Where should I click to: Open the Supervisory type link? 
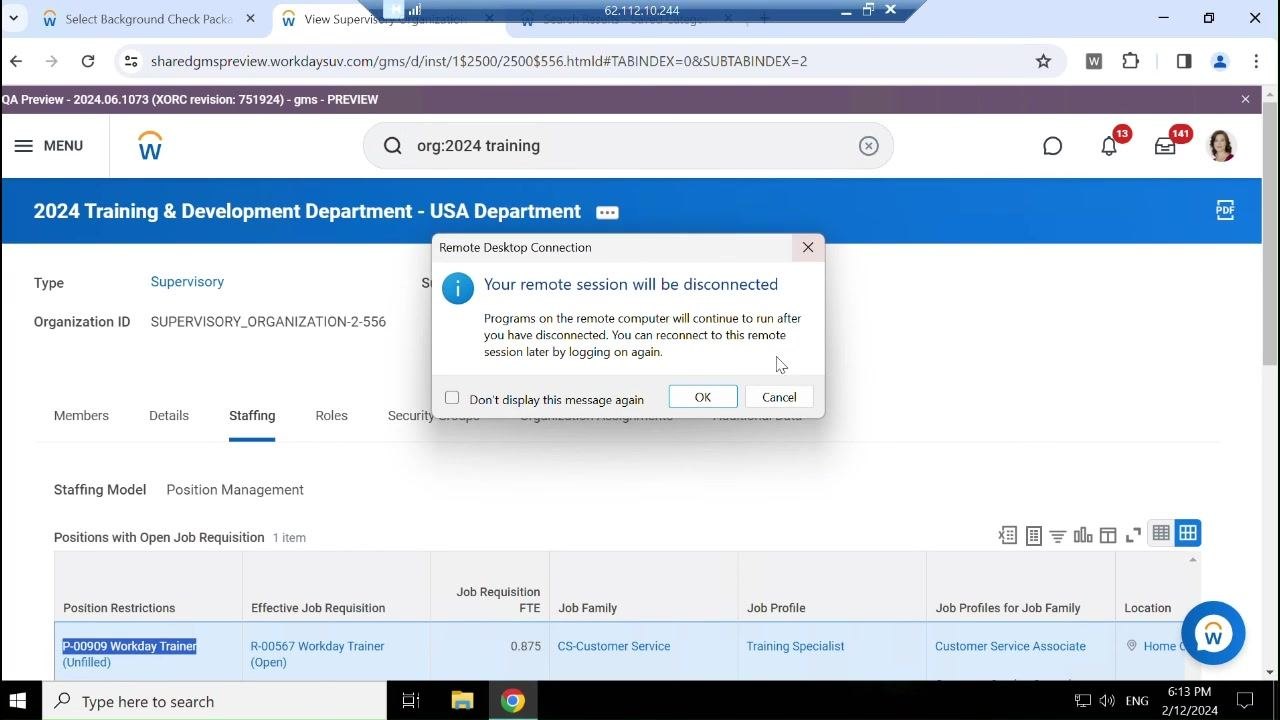pos(187,282)
